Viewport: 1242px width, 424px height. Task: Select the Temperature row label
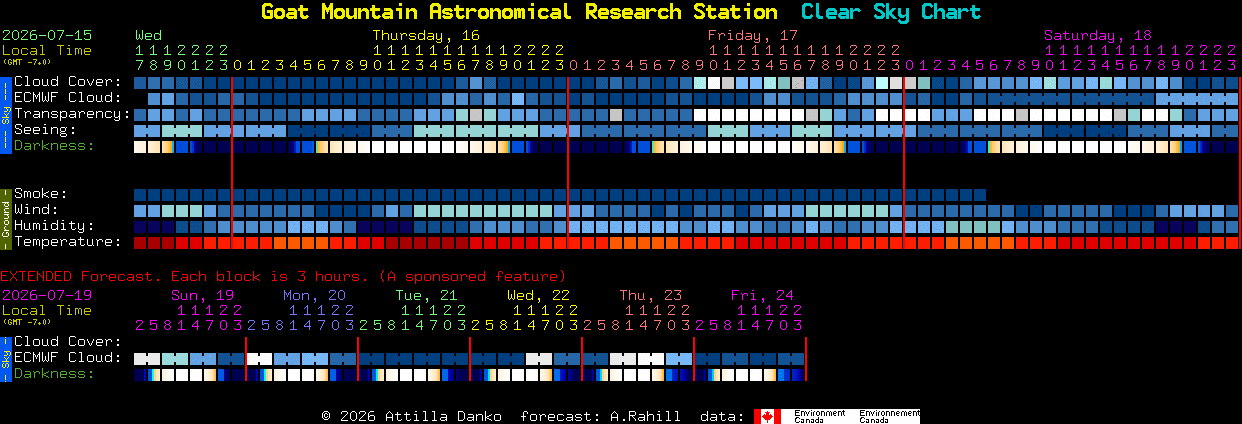coord(67,242)
